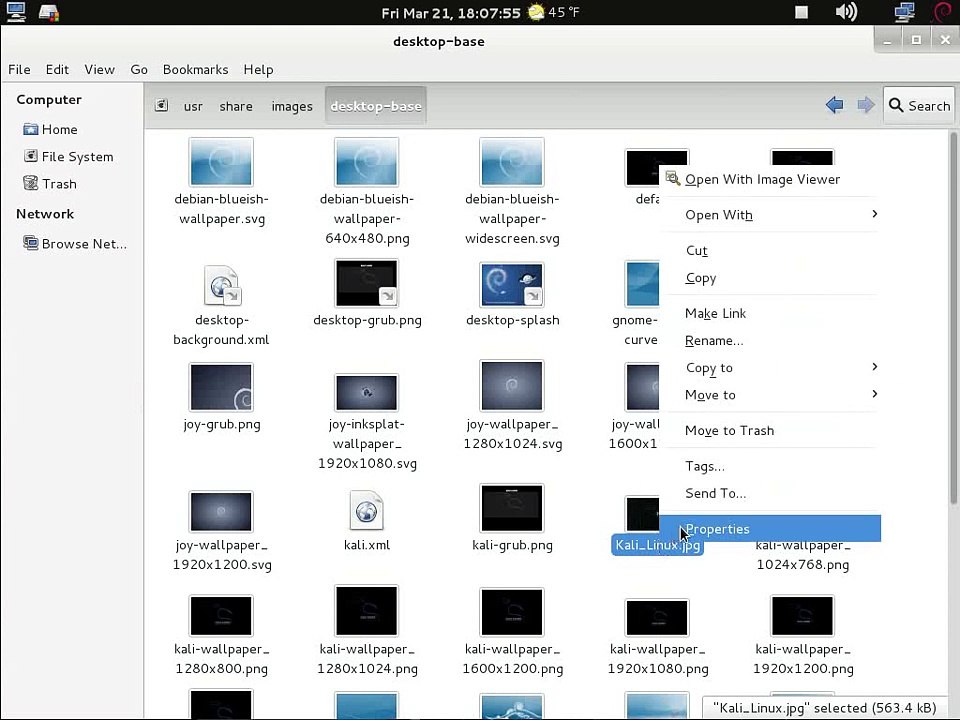
Task: Navigate to images in path bar
Action: [x=291, y=106]
